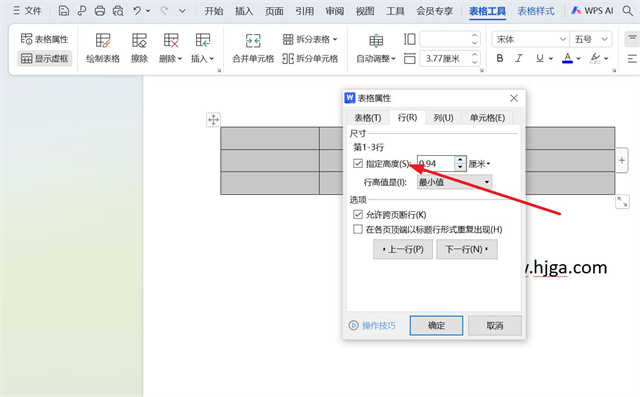Click the add column plus button beside table
Screen dimensions: 640x397
click(621, 160)
